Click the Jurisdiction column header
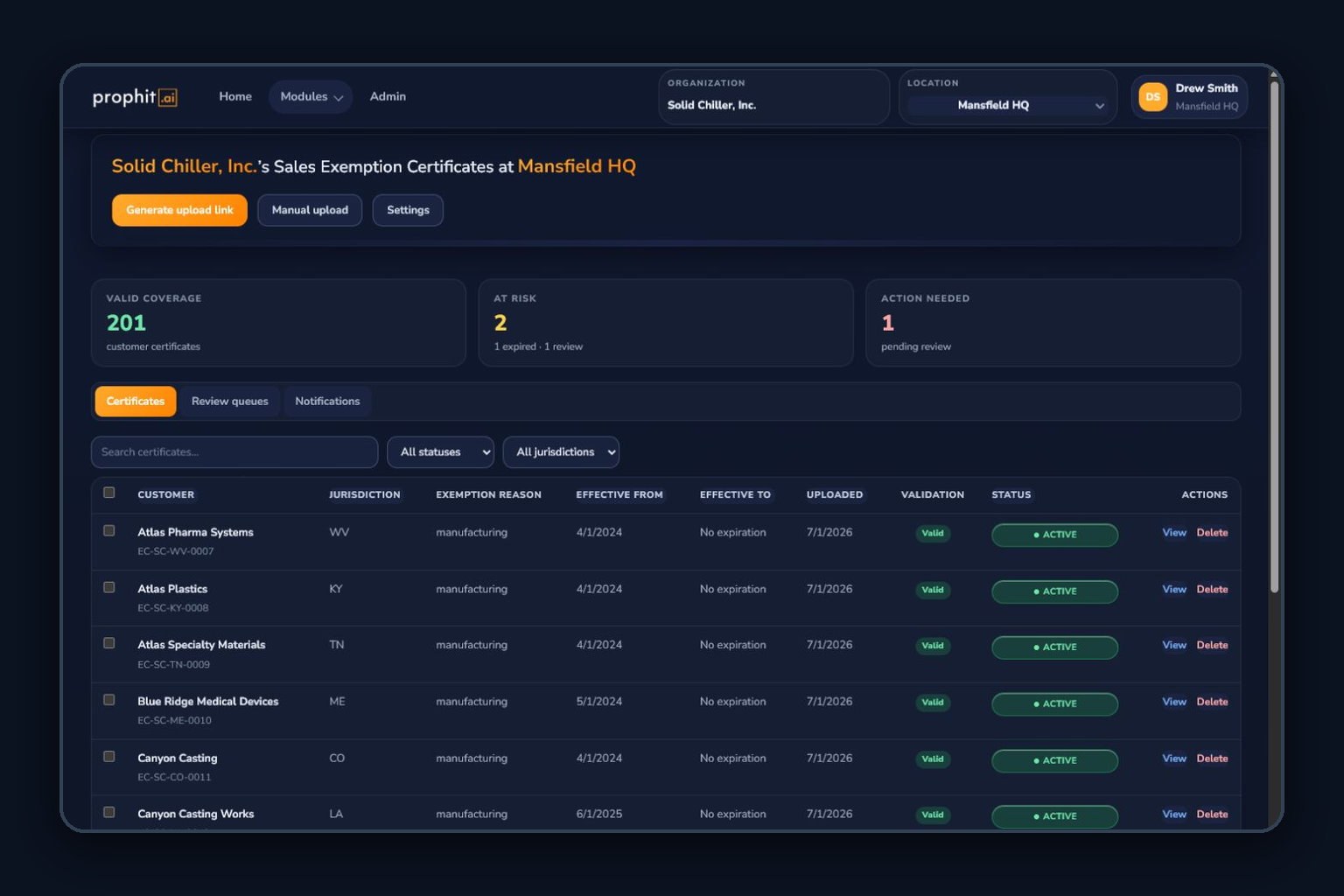1344x896 pixels. (365, 495)
